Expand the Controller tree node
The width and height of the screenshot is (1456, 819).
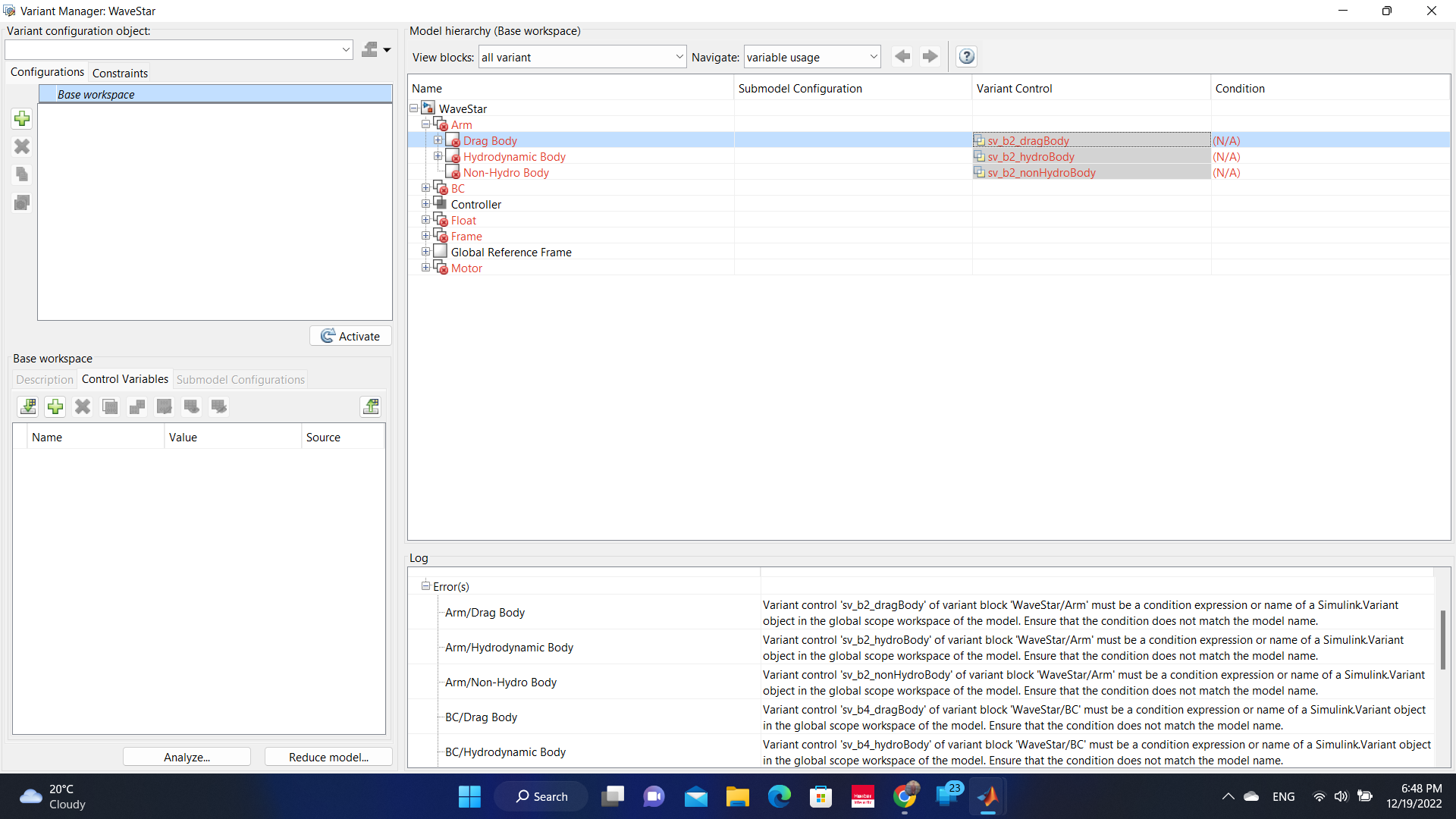click(425, 203)
